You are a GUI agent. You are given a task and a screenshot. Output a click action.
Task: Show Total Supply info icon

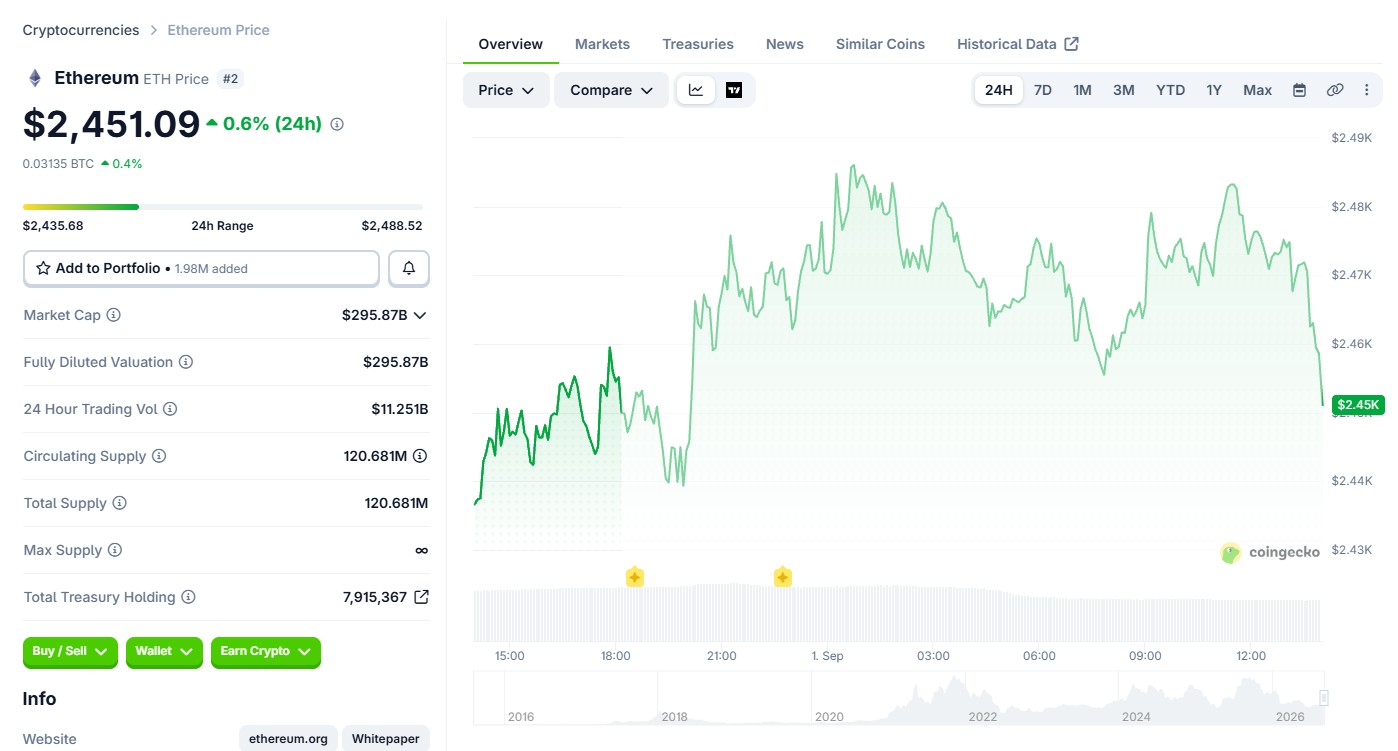point(119,503)
